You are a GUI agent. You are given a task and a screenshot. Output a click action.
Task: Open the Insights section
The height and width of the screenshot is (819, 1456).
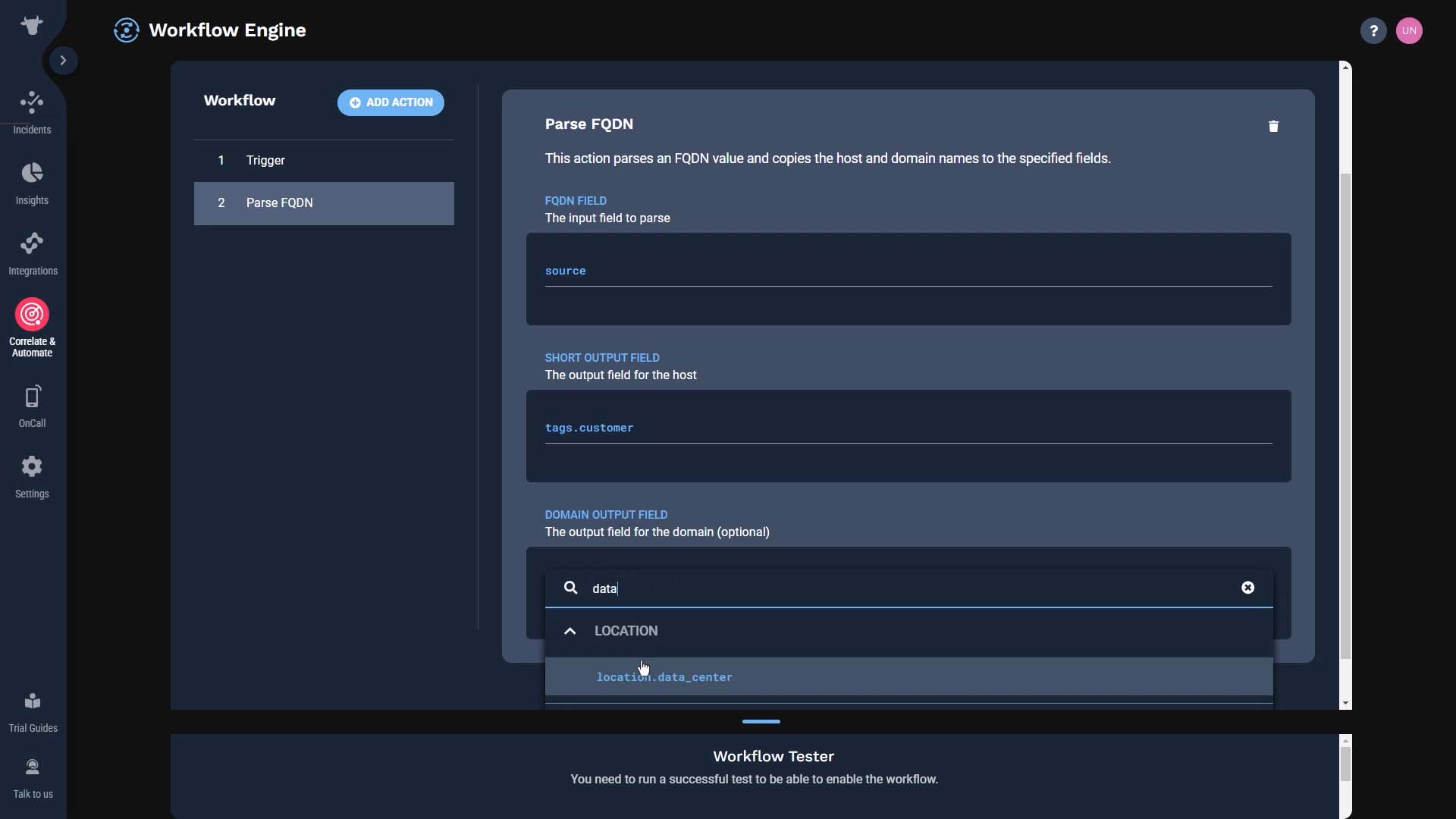click(x=32, y=184)
